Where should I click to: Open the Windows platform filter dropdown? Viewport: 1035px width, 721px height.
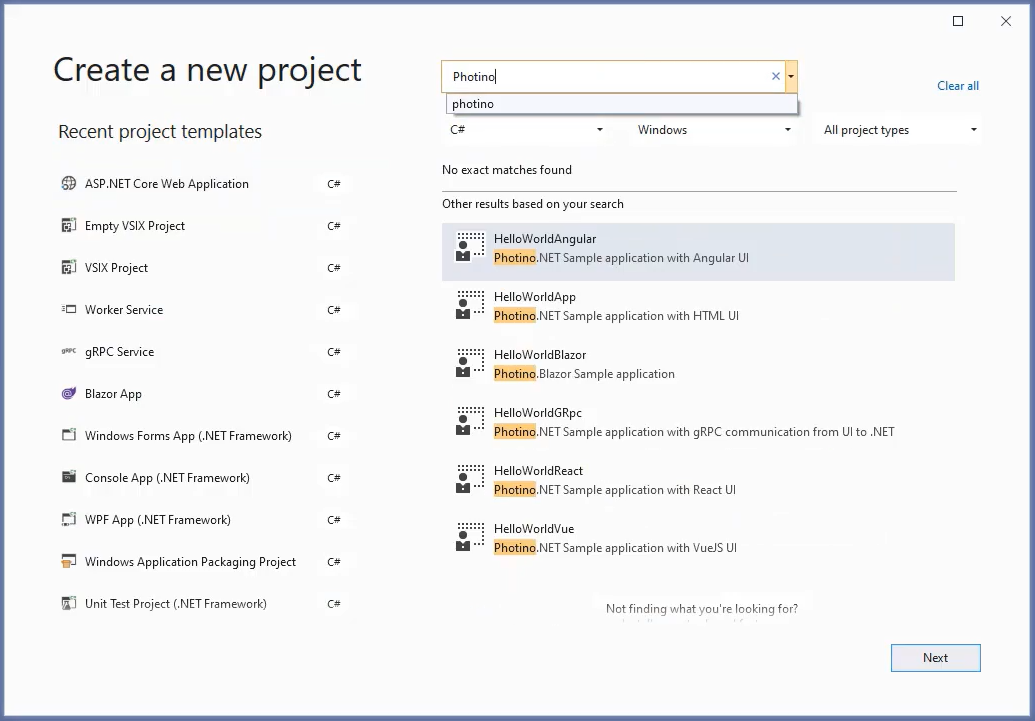click(714, 130)
